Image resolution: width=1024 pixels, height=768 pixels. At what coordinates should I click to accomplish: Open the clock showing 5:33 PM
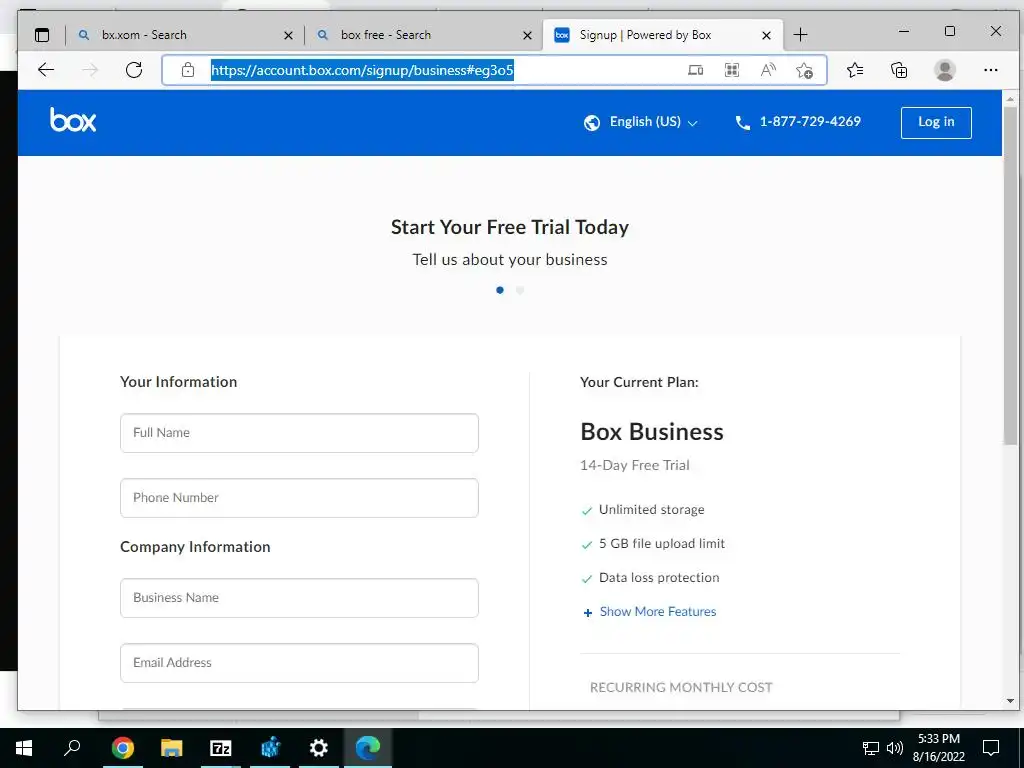(x=938, y=748)
